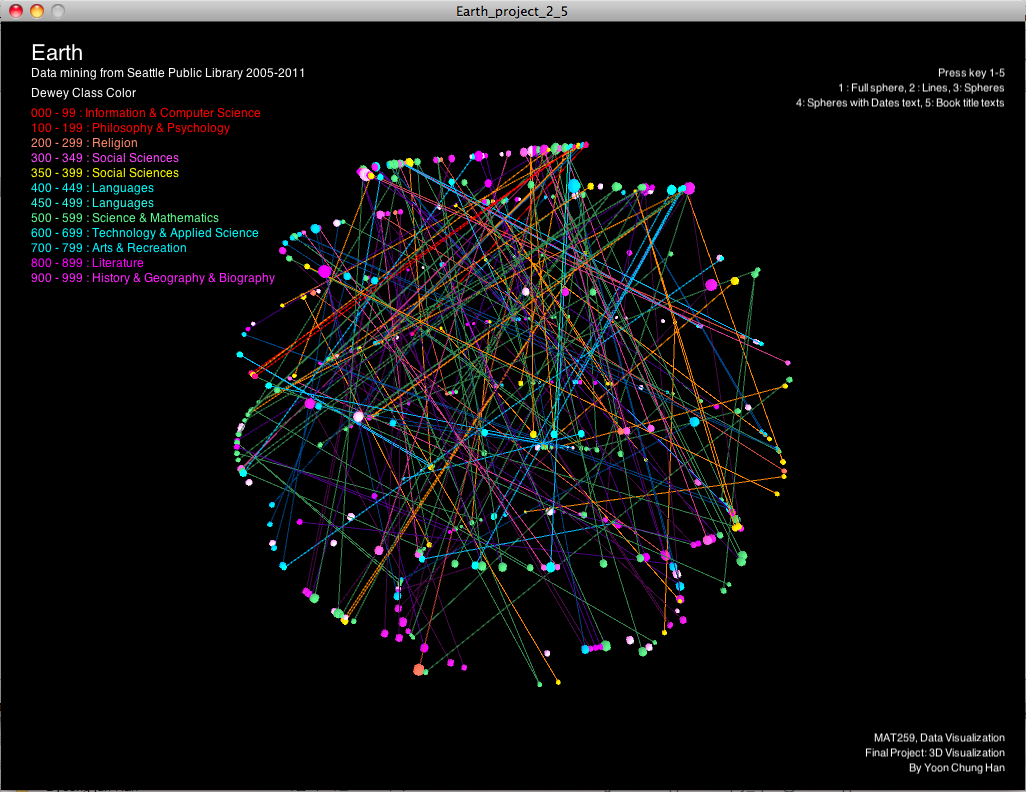Click the large magenta sphere on the globe's upper left

click(325, 271)
